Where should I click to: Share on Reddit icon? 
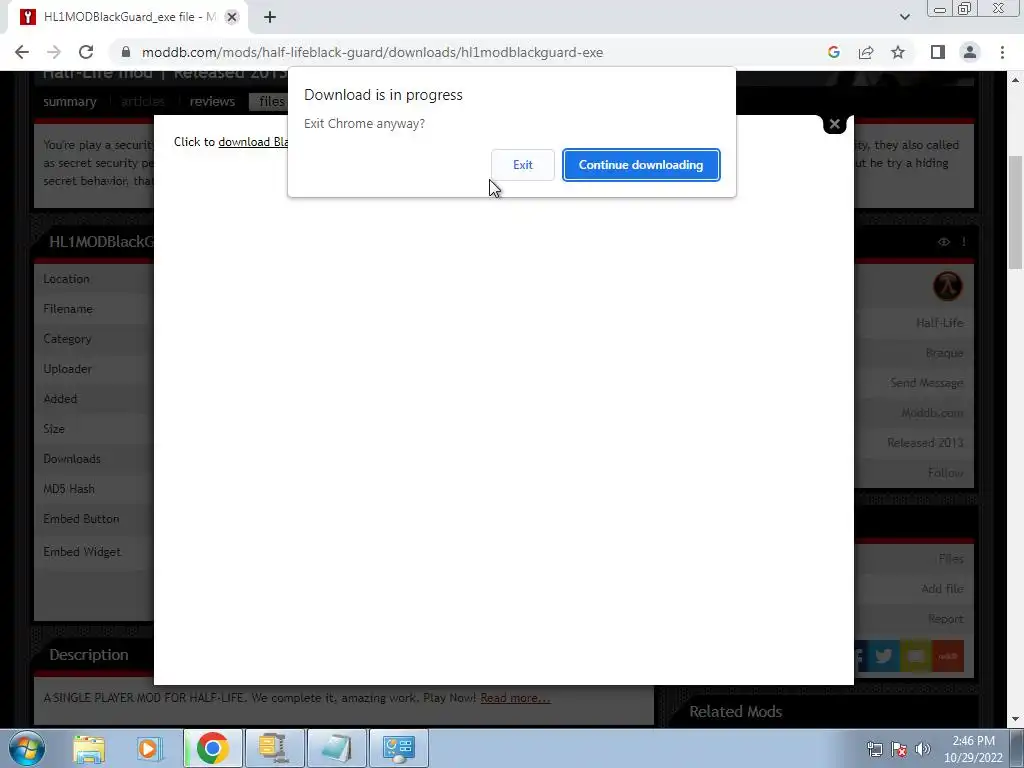[948, 656]
